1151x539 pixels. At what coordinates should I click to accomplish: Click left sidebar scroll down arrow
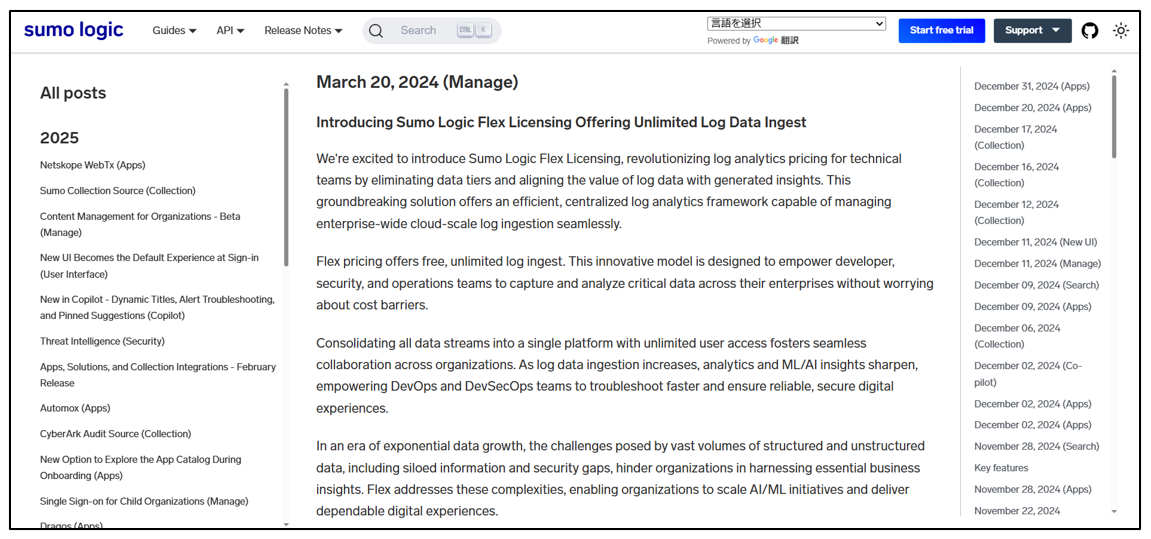click(286, 524)
